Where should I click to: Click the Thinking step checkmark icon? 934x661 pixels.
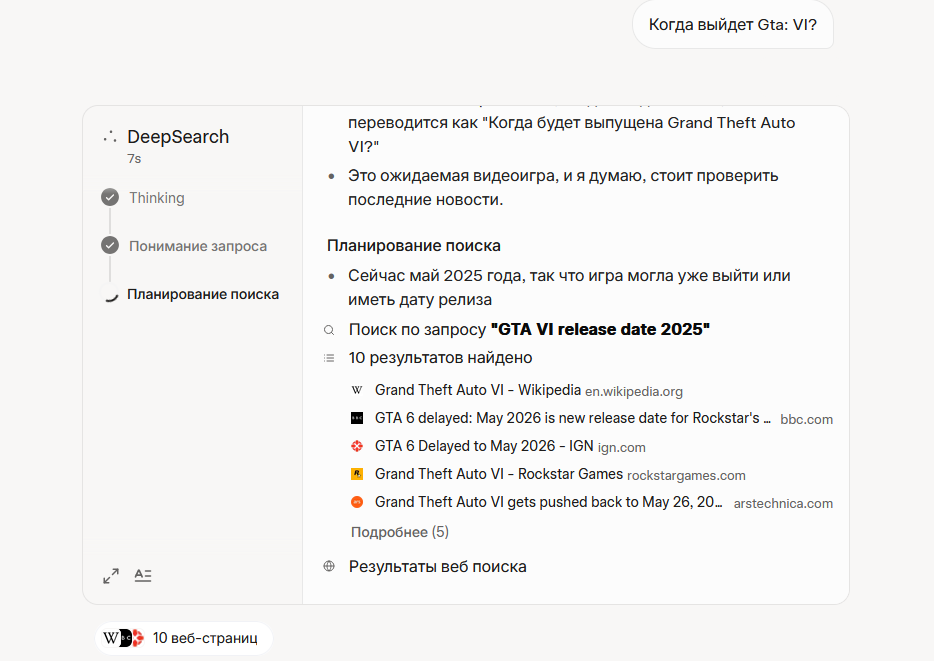pyautogui.click(x=110, y=197)
